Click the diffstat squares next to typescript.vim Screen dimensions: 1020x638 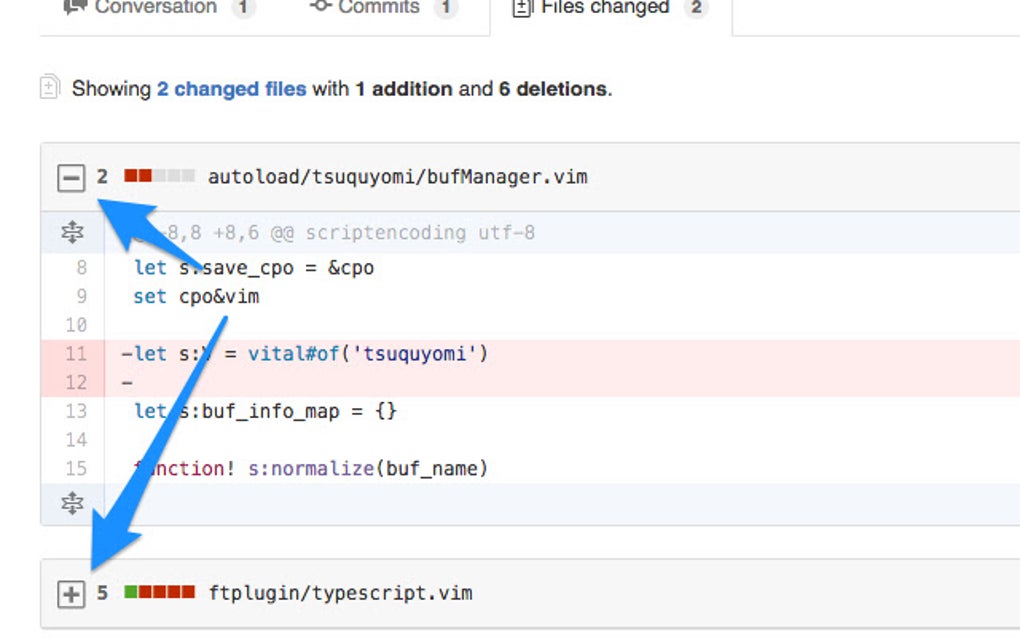tap(158, 593)
